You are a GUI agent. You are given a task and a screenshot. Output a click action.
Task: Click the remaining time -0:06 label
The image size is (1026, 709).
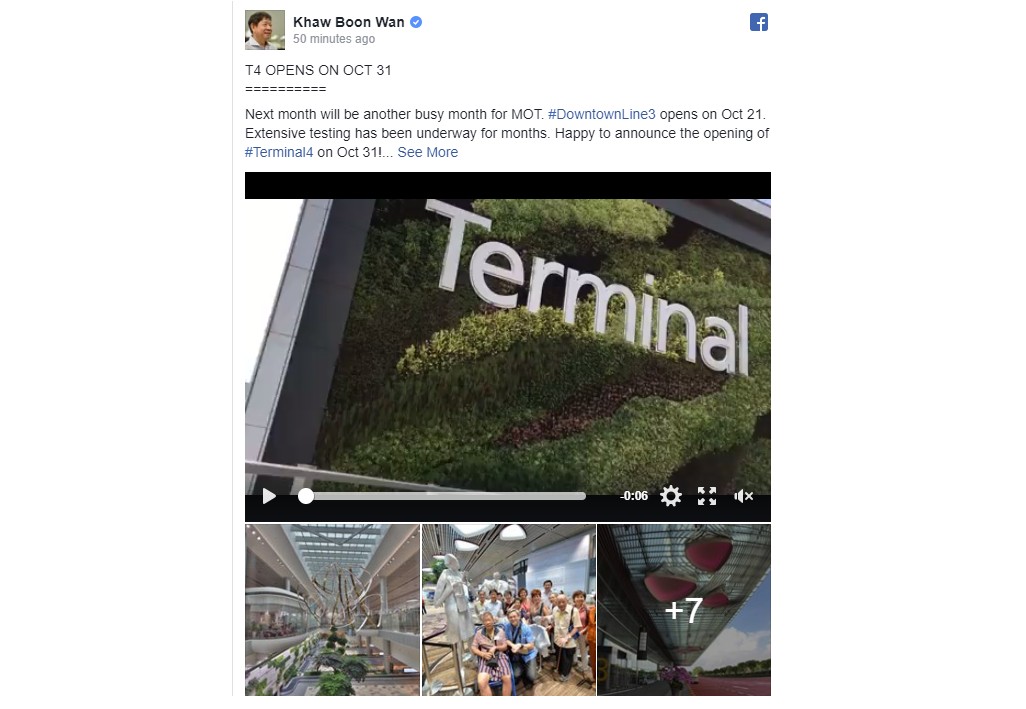[x=633, y=496]
